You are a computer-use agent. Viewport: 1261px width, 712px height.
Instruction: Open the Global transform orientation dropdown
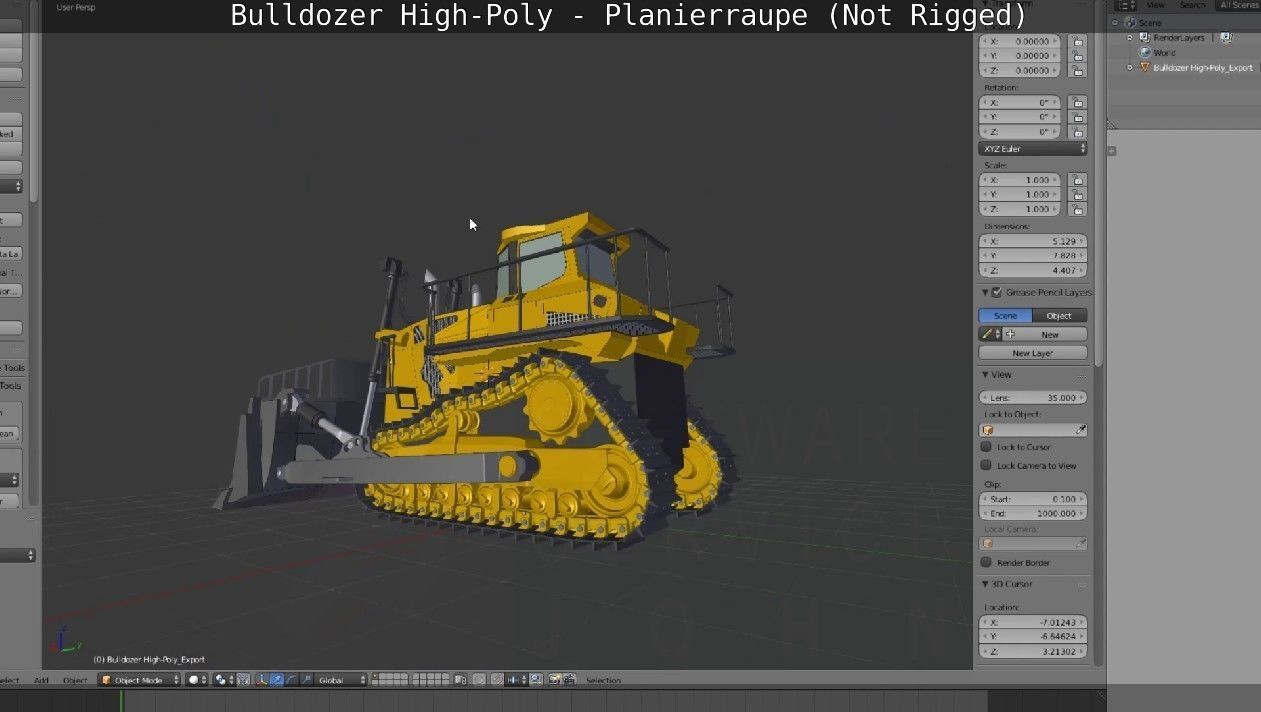coord(342,680)
